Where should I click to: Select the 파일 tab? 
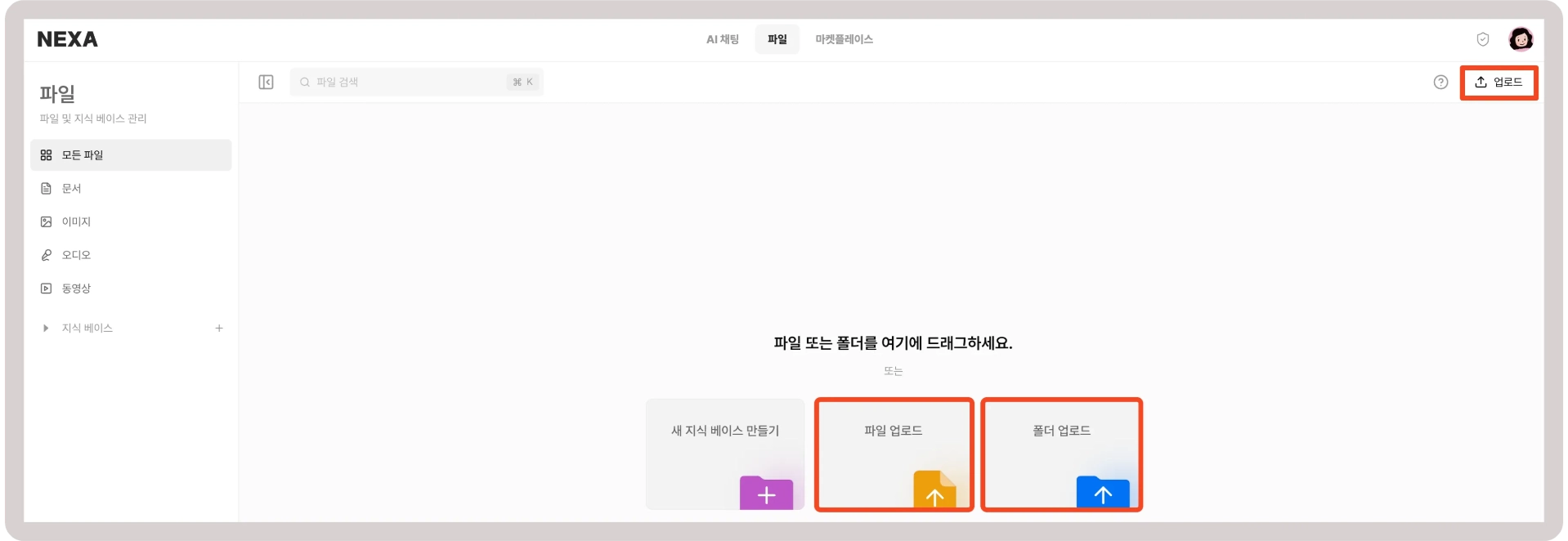coord(777,39)
